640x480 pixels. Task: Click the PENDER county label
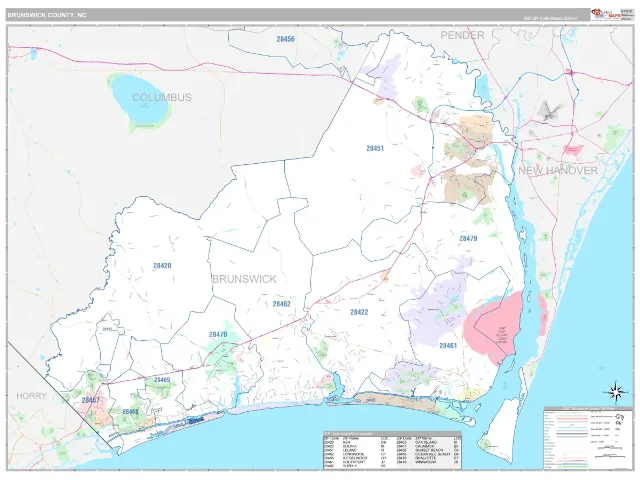(462, 35)
